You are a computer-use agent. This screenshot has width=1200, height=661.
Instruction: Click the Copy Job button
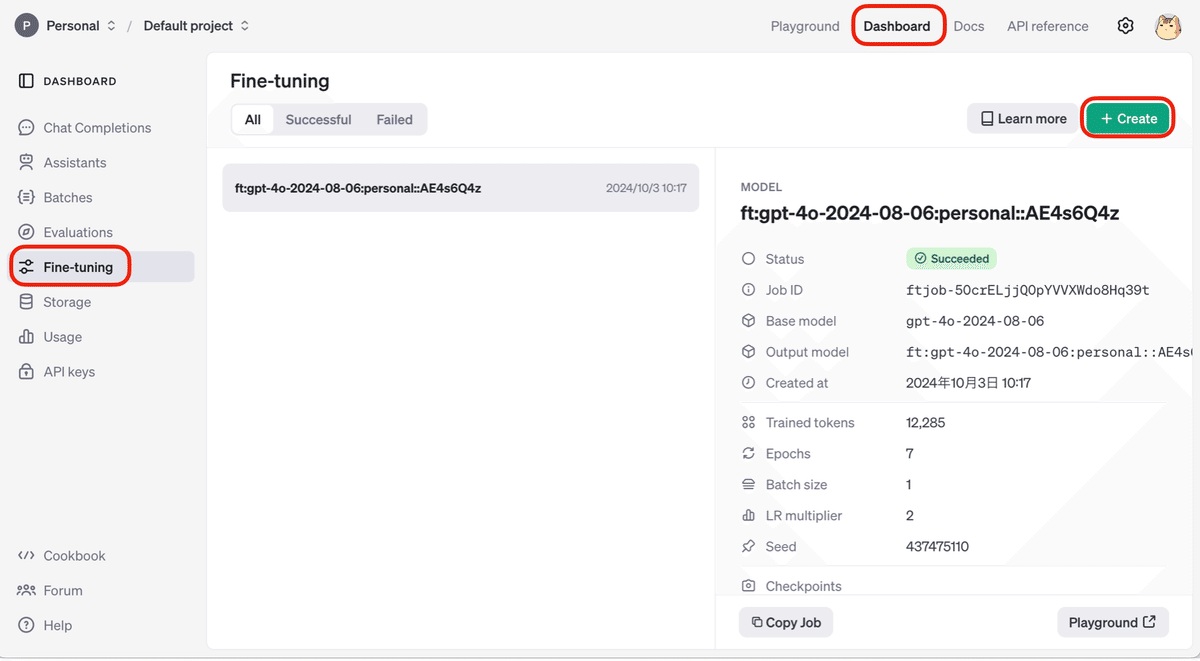pyautogui.click(x=786, y=622)
